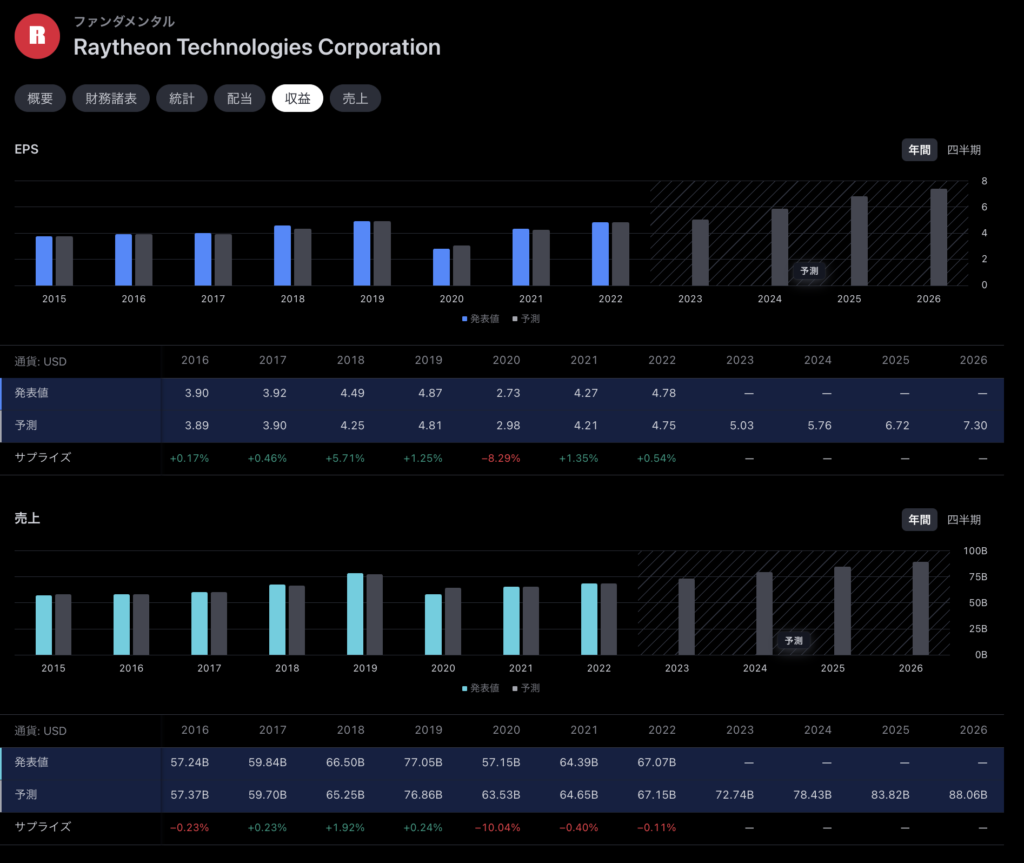Click revenue reported value 57.24B
1024x863 pixels.
189,762
